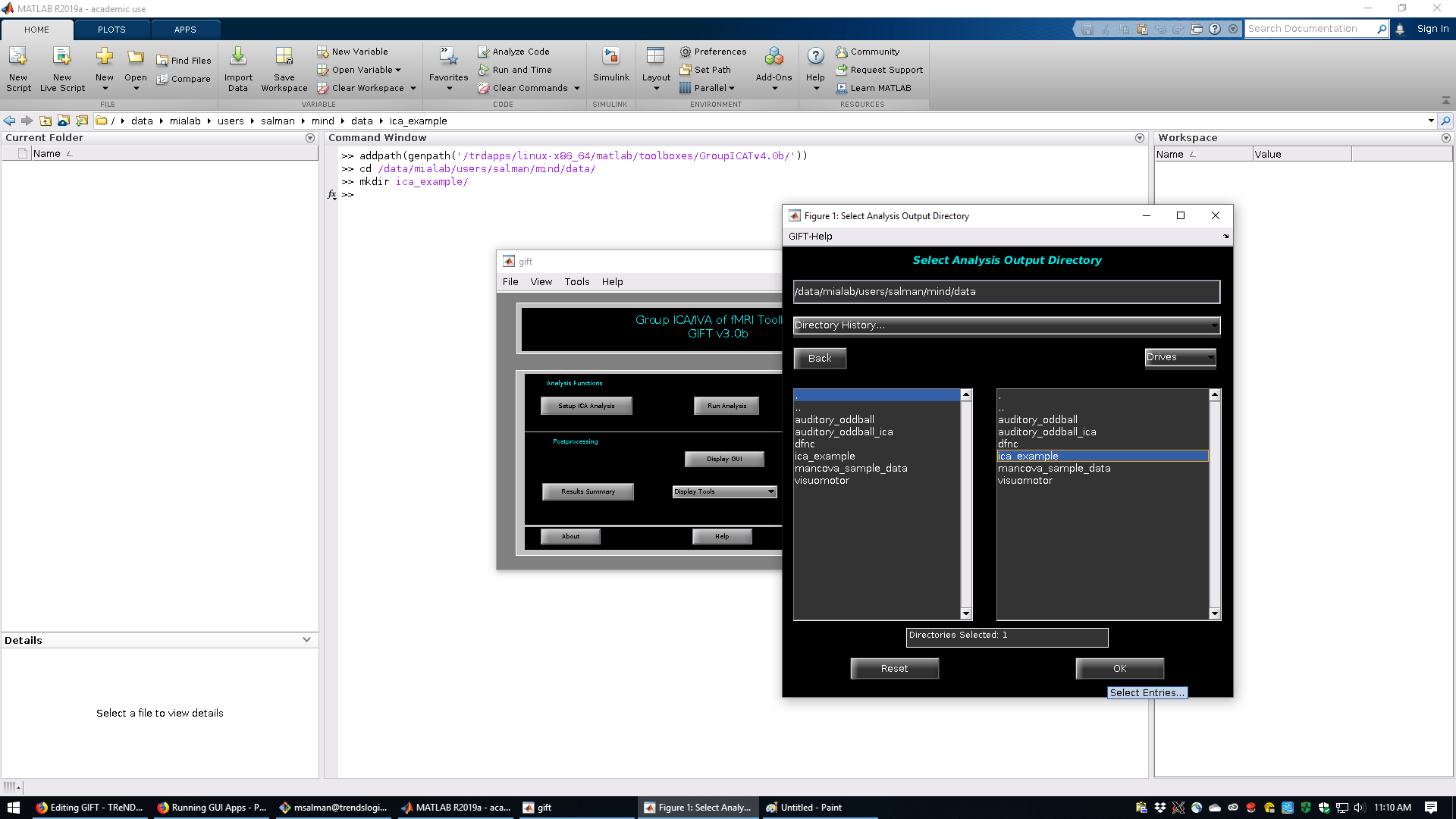
Task: Open the View menu in gift window
Action: tap(541, 282)
